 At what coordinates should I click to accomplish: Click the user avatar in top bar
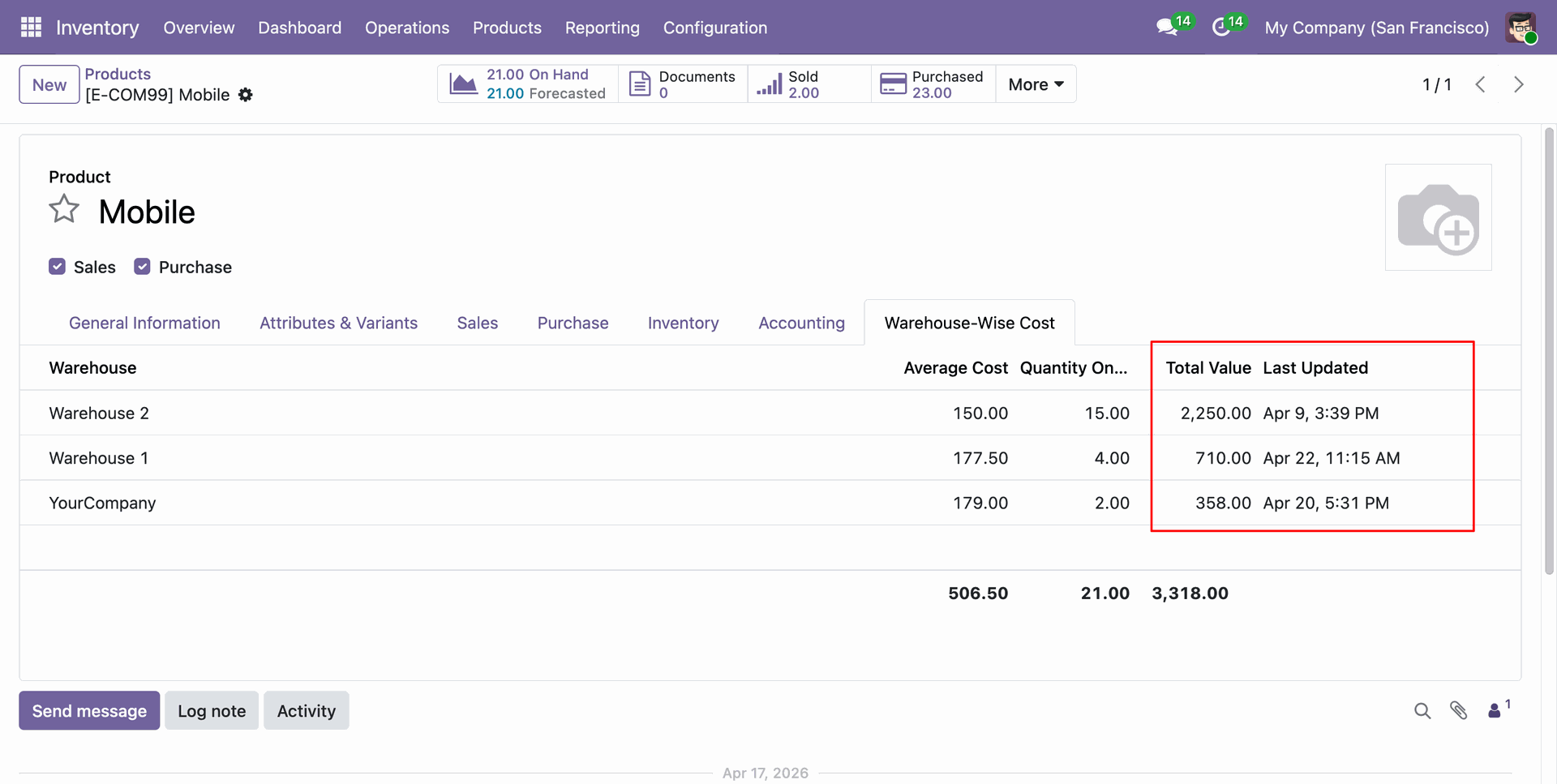tap(1521, 28)
